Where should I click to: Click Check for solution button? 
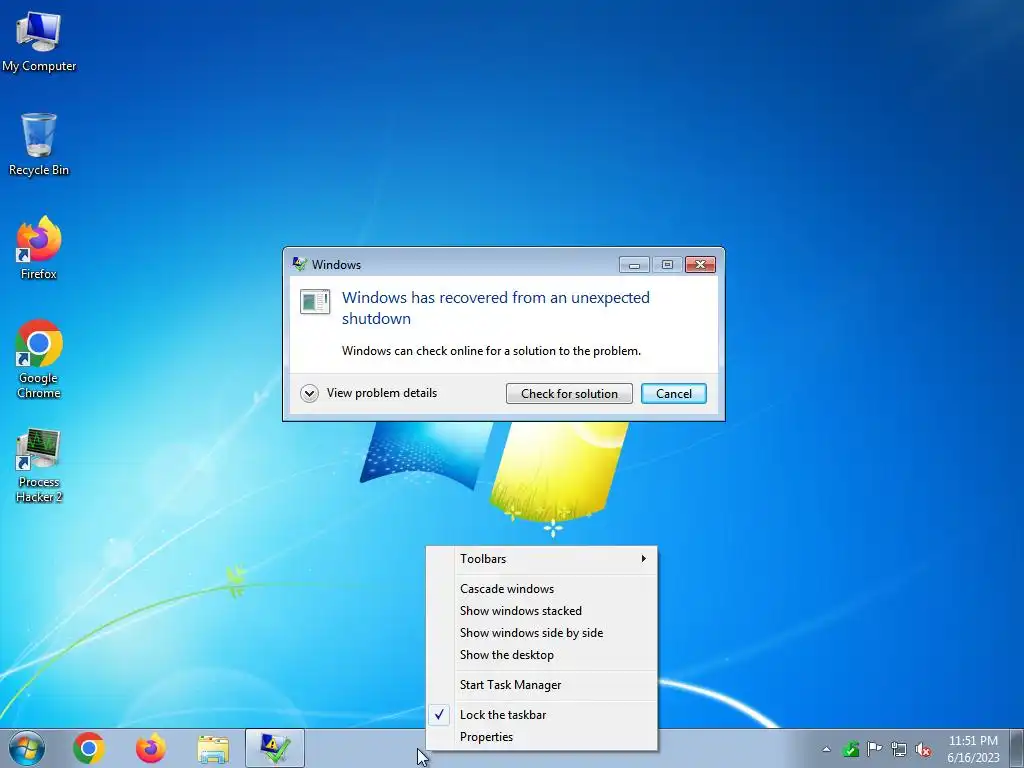[569, 393]
